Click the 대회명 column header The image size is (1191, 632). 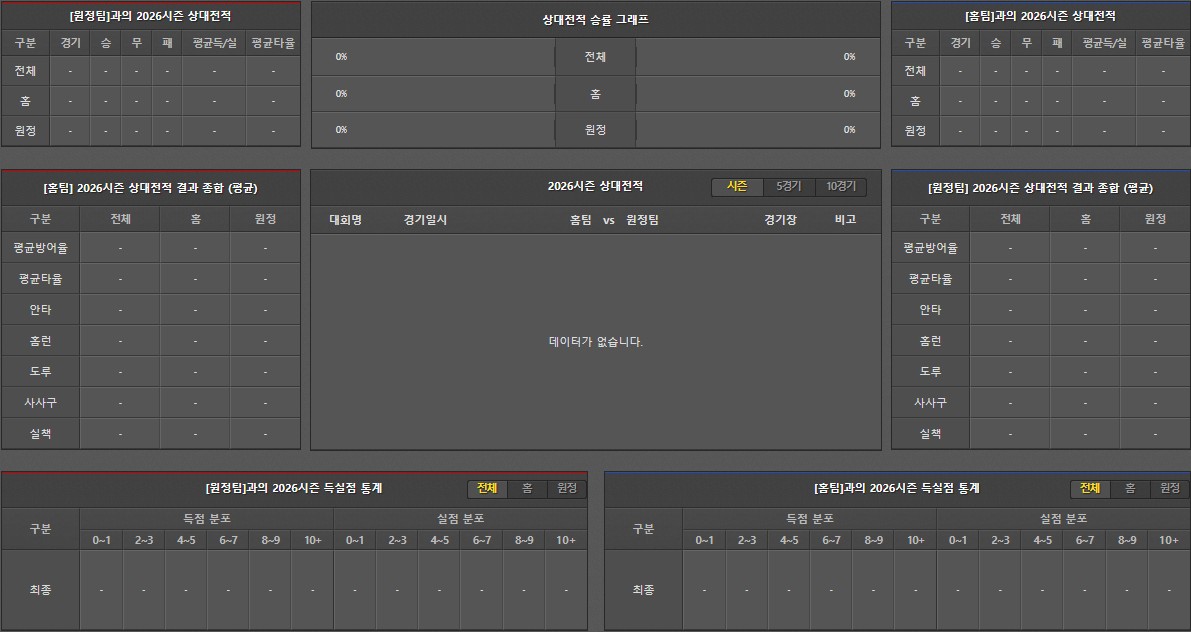click(x=345, y=220)
